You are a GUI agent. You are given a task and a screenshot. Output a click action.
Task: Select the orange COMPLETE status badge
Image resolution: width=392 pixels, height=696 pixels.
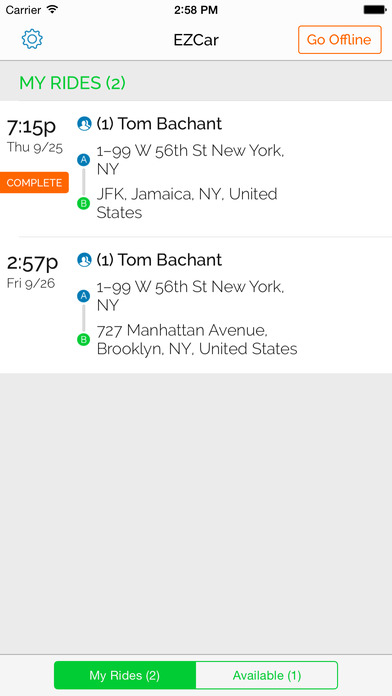click(x=34, y=182)
